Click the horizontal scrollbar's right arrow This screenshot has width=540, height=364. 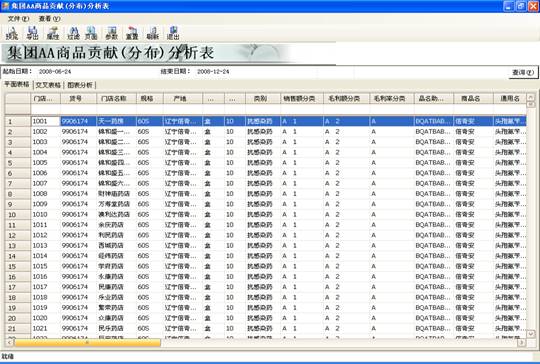[522, 343]
